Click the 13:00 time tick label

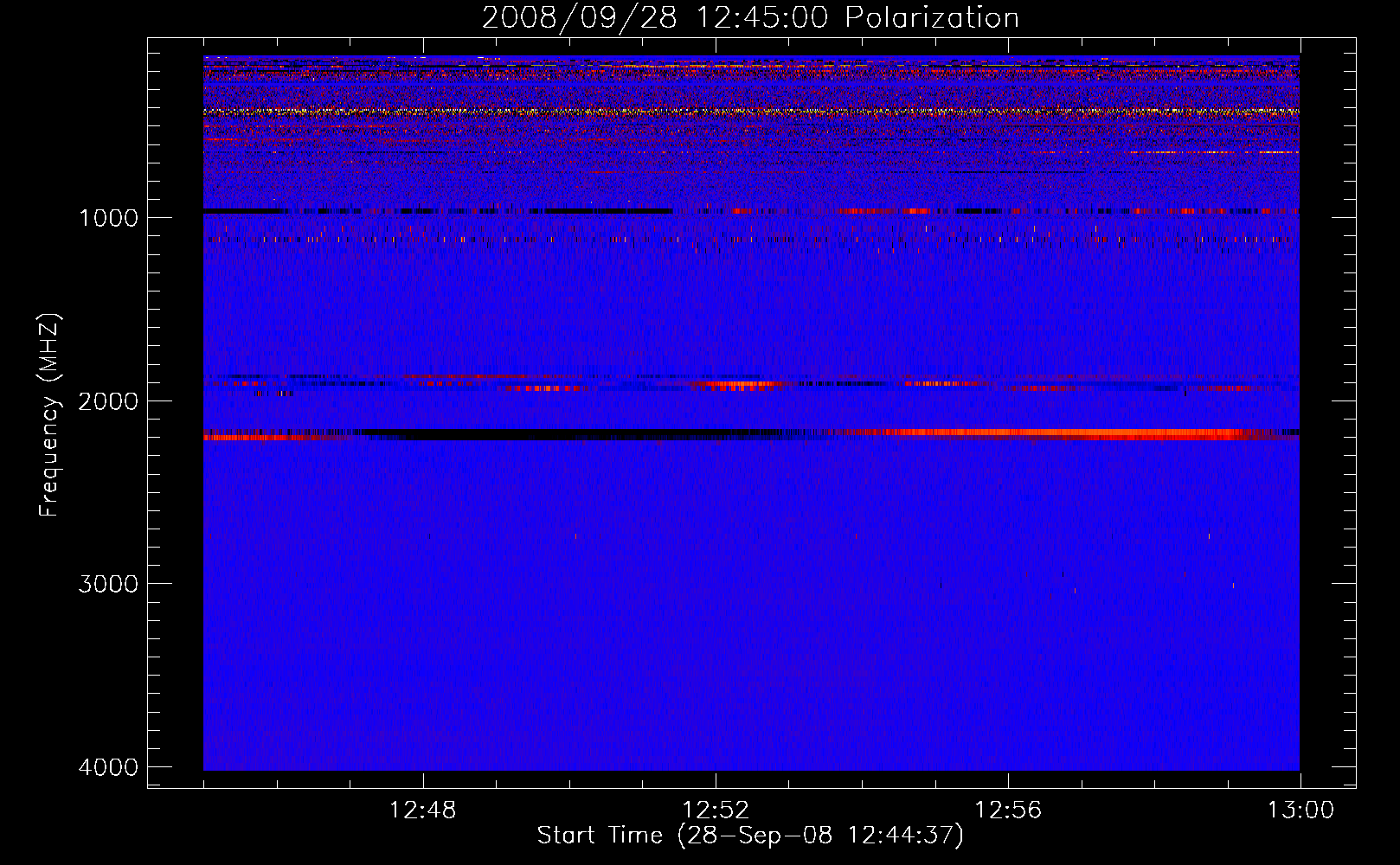[1300, 811]
